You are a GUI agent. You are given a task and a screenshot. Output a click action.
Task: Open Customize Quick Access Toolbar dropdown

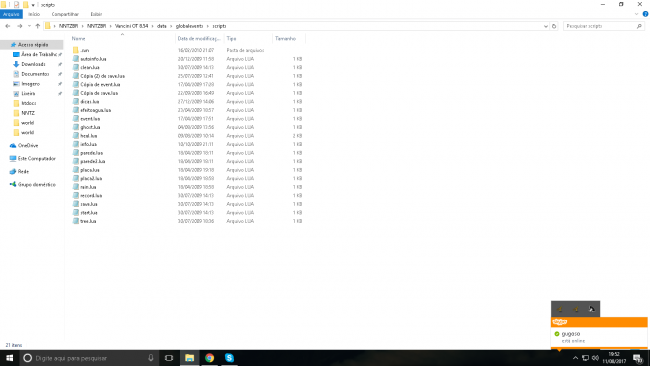pyautogui.click(x=33, y=5)
